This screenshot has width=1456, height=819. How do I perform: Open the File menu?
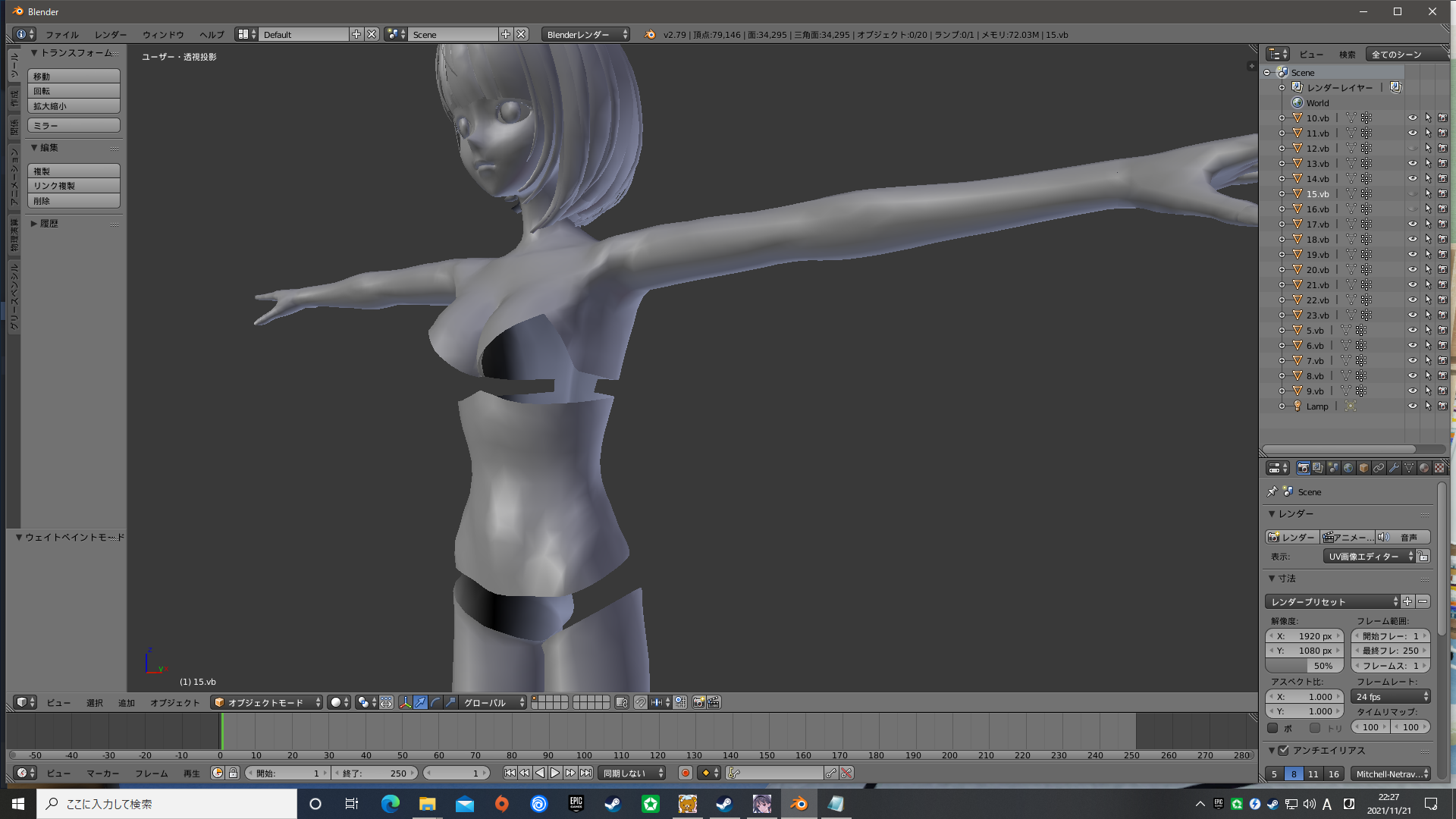coord(61,34)
